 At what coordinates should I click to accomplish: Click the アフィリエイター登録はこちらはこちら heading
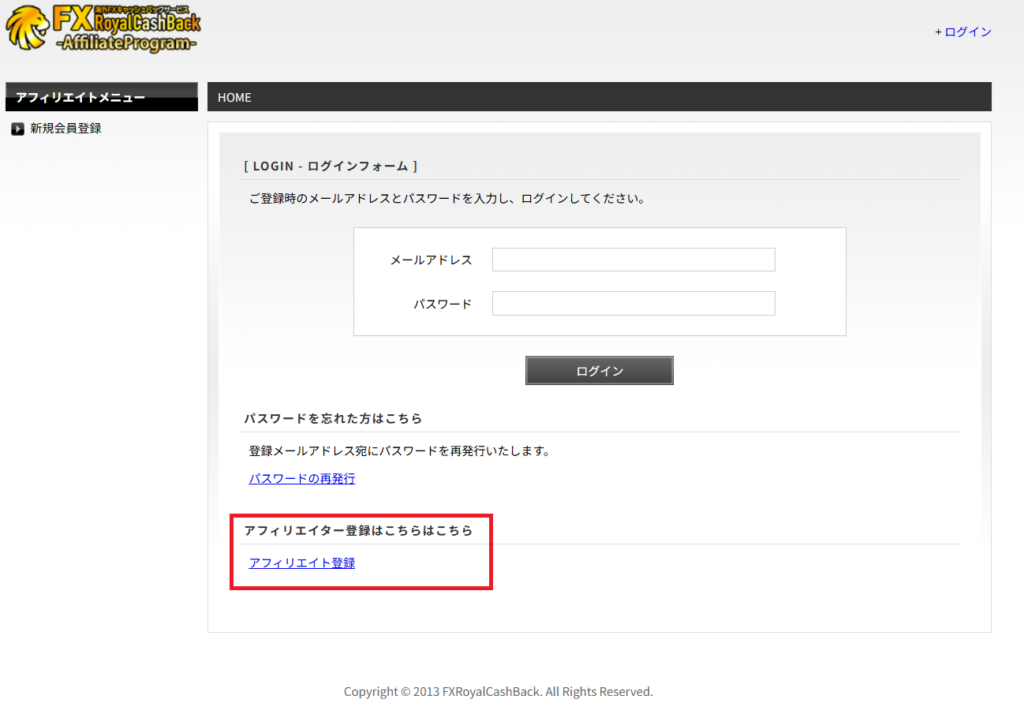[356, 530]
